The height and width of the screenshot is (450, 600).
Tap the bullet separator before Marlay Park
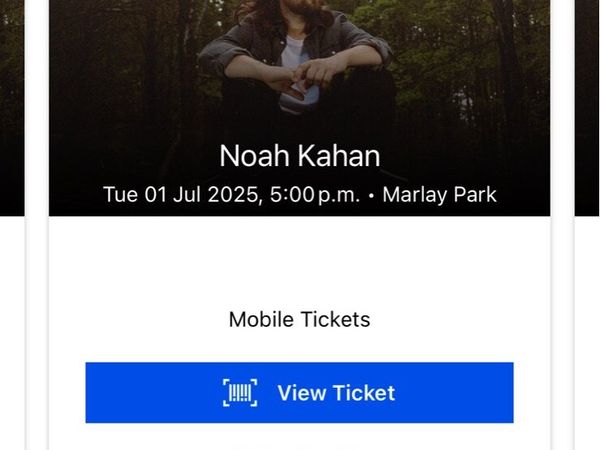pos(371,195)
